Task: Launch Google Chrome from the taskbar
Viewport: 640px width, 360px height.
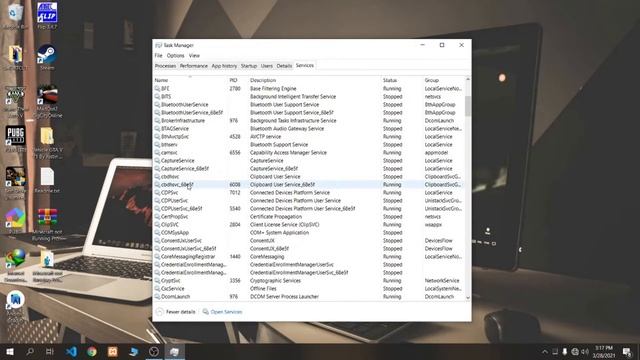Action: coord(92,351)
